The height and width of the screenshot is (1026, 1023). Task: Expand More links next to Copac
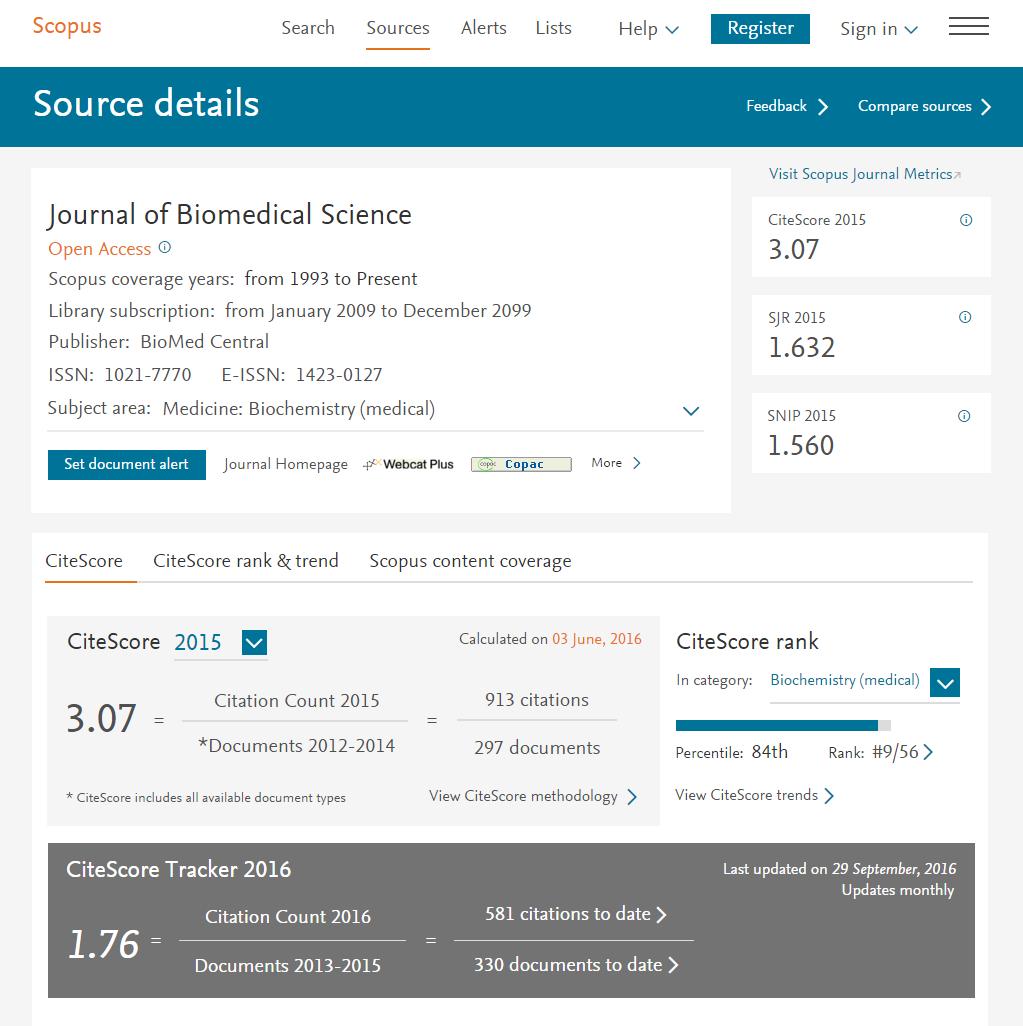616,463
